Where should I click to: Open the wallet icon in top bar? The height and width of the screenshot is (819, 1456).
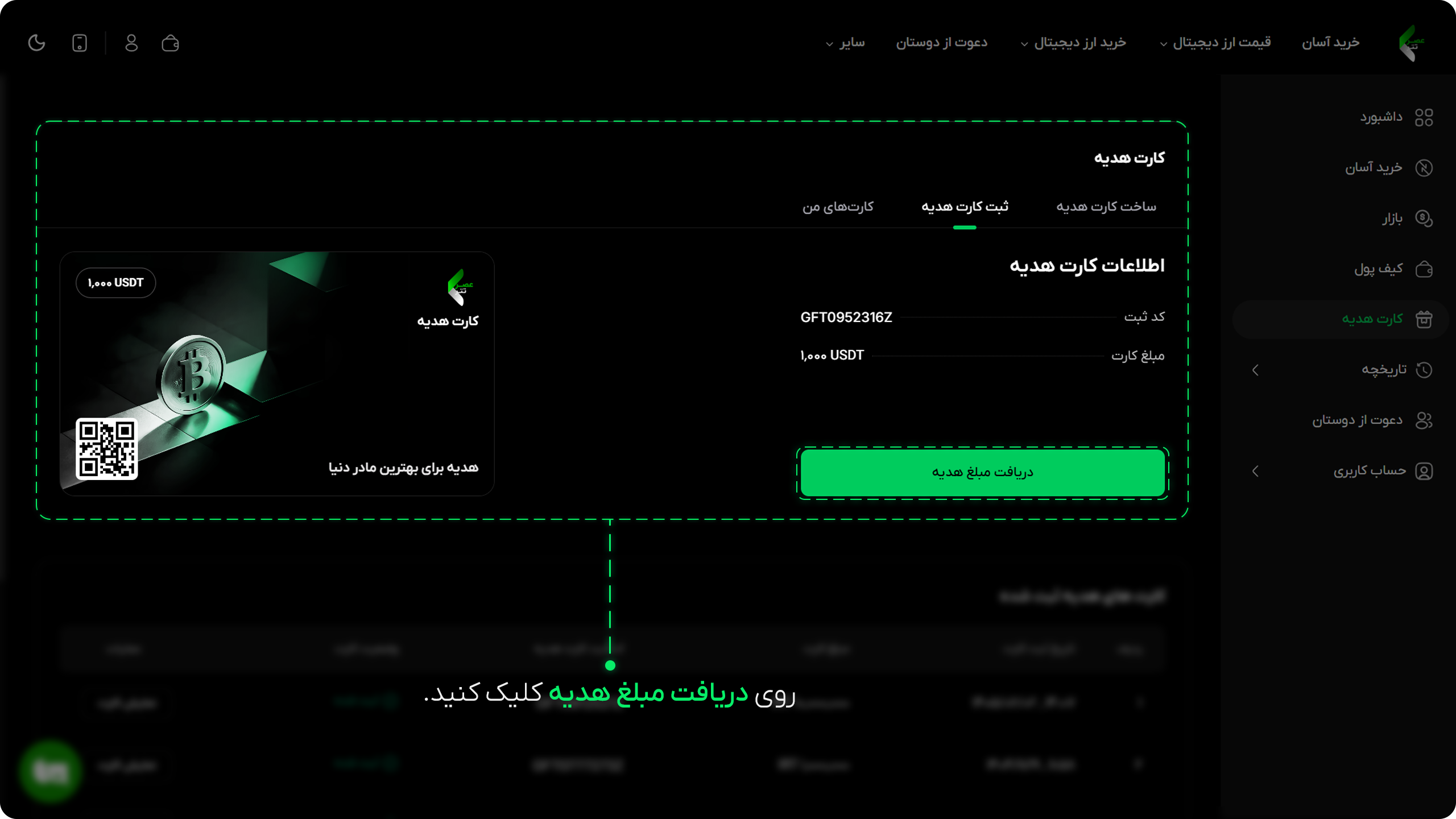tap(170, 43)
